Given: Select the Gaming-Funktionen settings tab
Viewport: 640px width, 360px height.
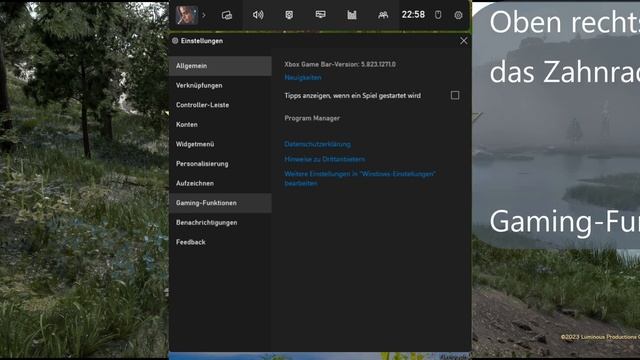Looking at the screenshot, I should coord(220,203).
